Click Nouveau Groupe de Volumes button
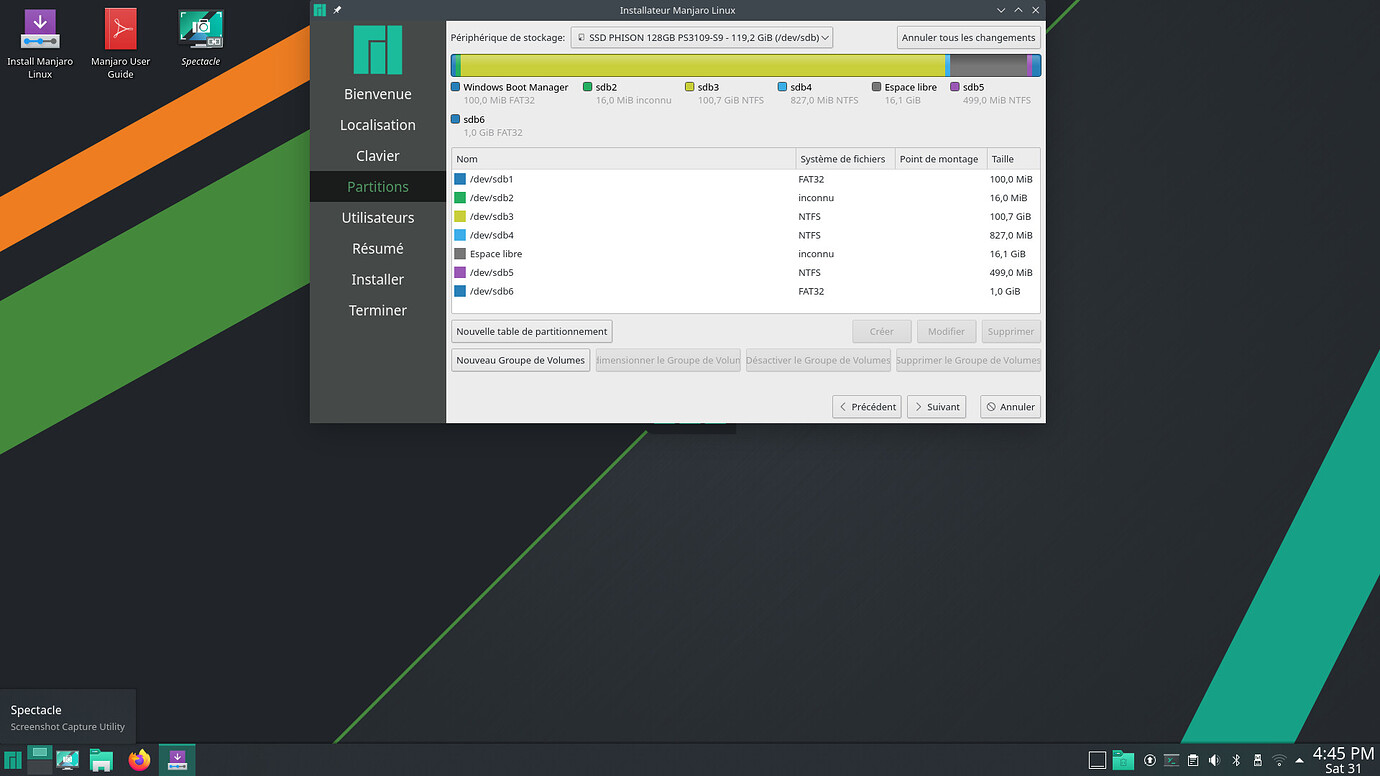Screen dimensions: 1380x776 521,360
